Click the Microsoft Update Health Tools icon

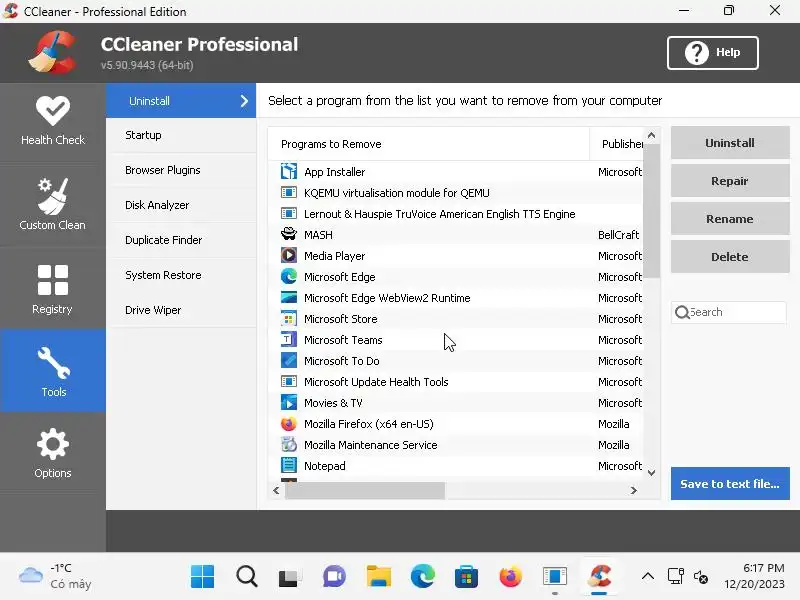(289, 382)
